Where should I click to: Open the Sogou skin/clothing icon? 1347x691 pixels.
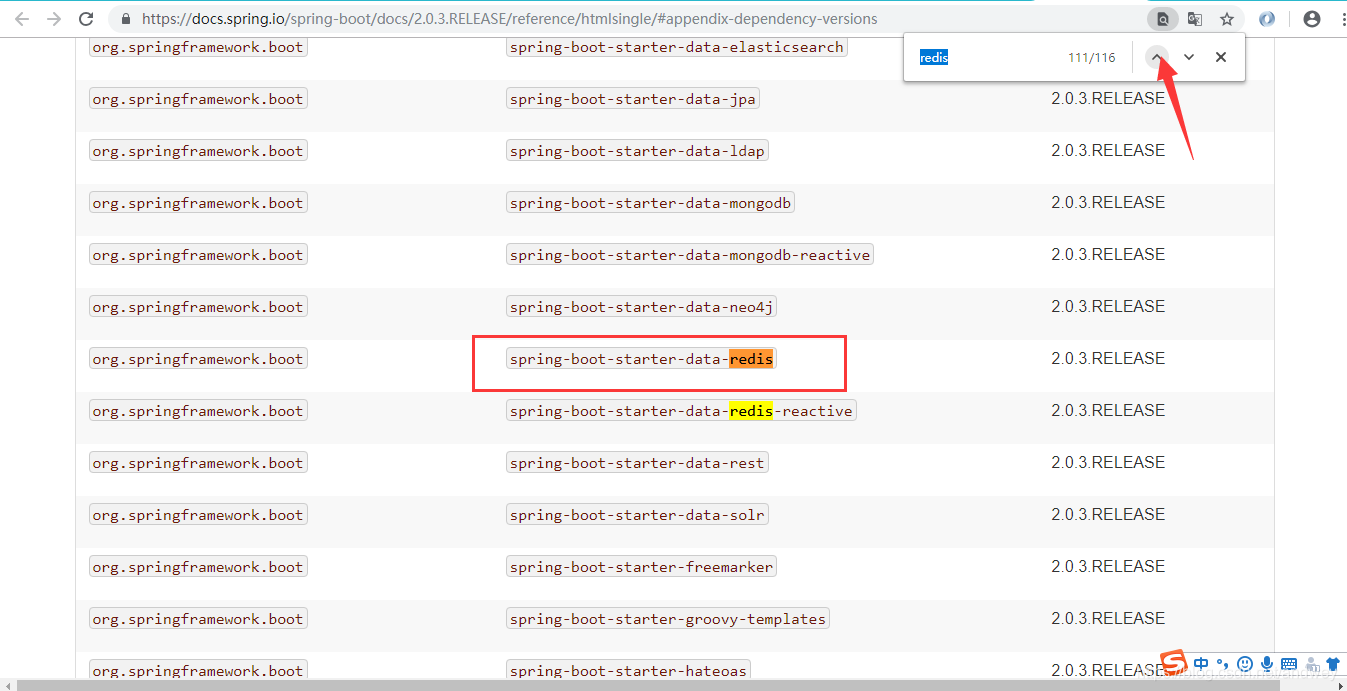[1333, 663]
